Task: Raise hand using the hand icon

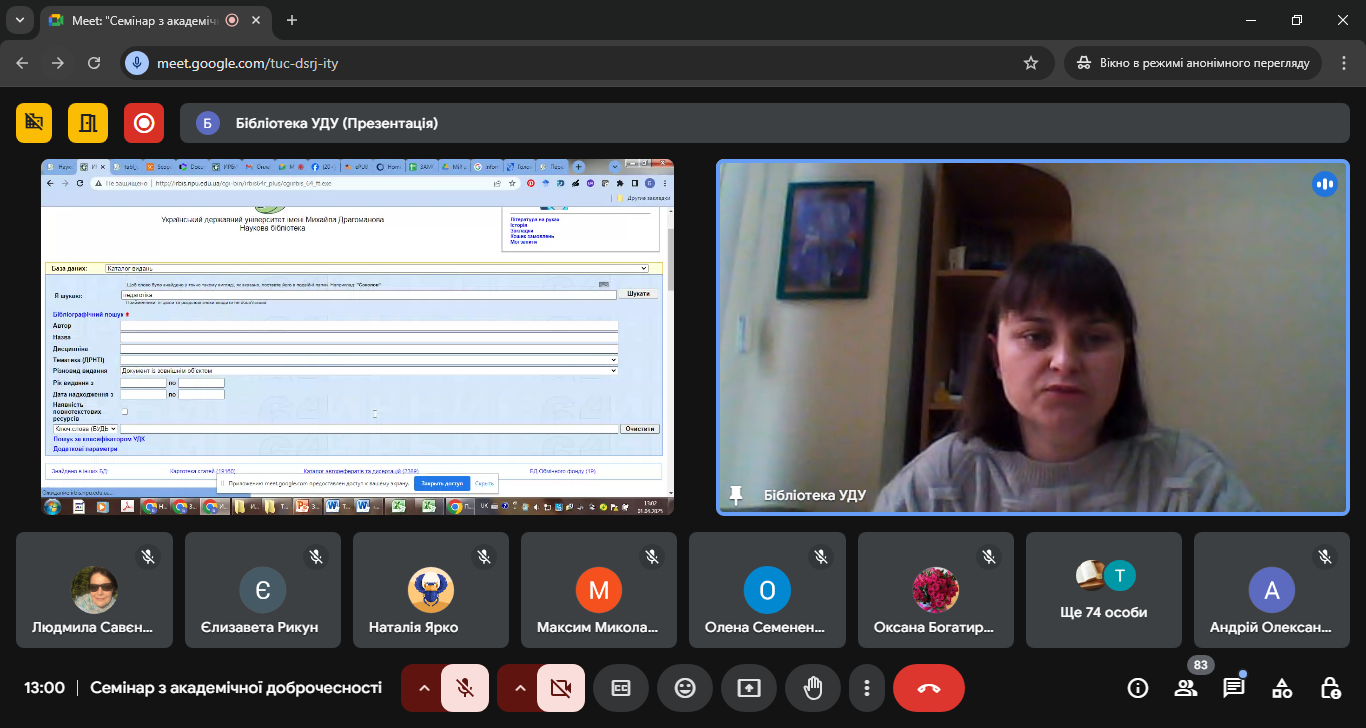Action: (813, 688)
